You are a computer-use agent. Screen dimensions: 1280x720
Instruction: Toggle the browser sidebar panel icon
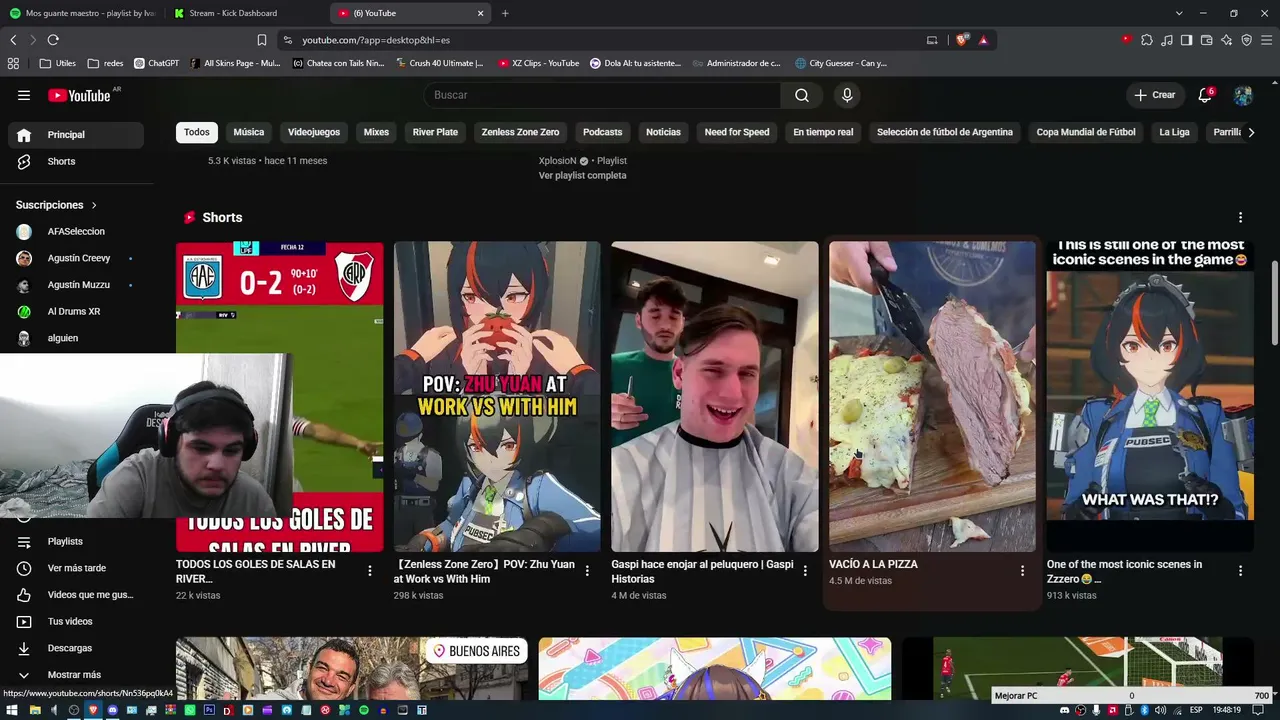(1186, 40)
